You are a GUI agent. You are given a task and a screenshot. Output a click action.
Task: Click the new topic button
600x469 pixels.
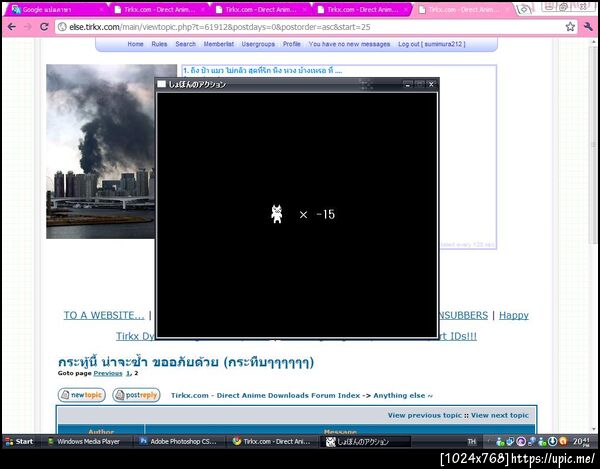(82, 395)
